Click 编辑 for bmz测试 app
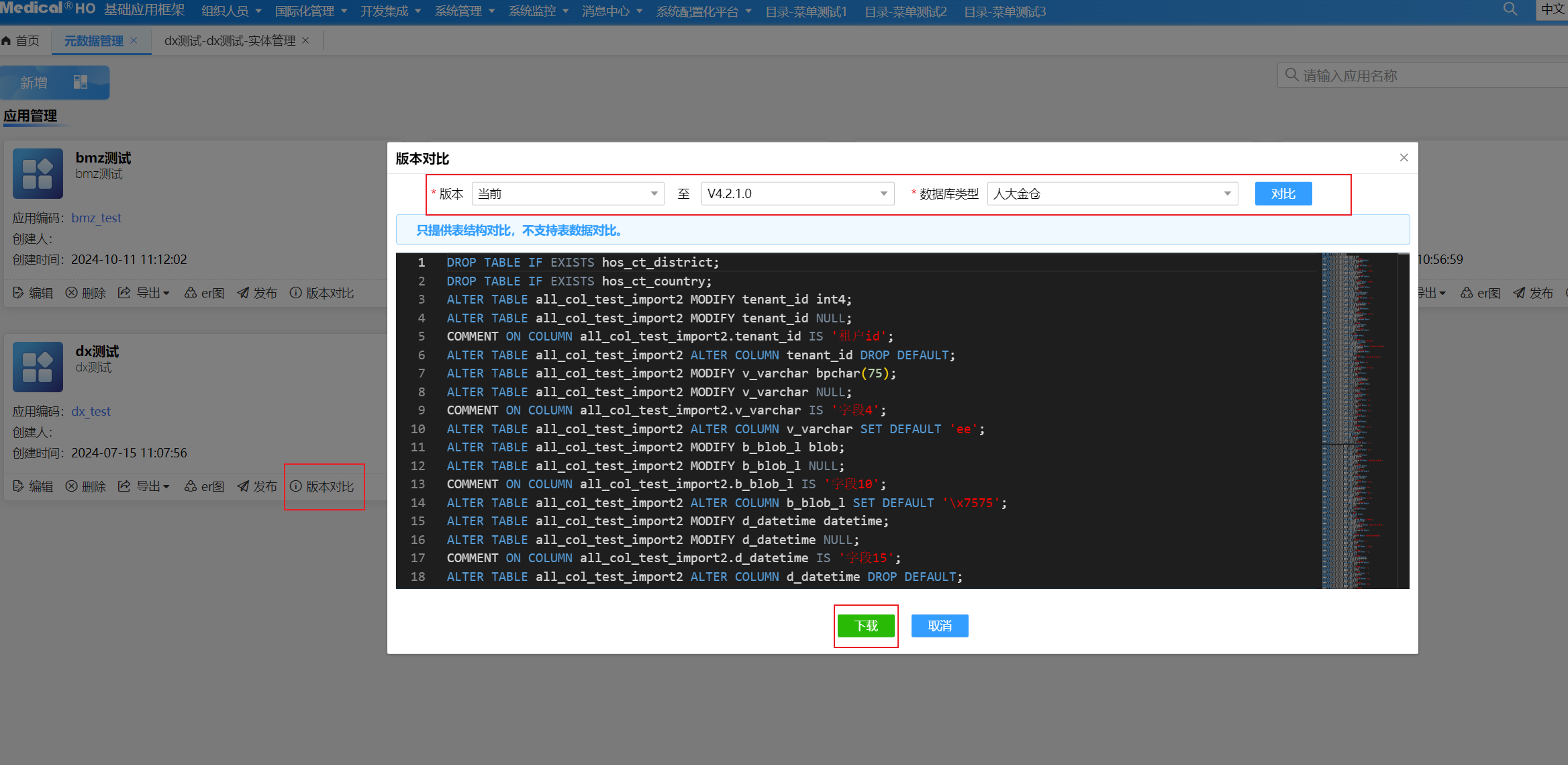This screenshot has width=1568, height=765. coord(33,293)
